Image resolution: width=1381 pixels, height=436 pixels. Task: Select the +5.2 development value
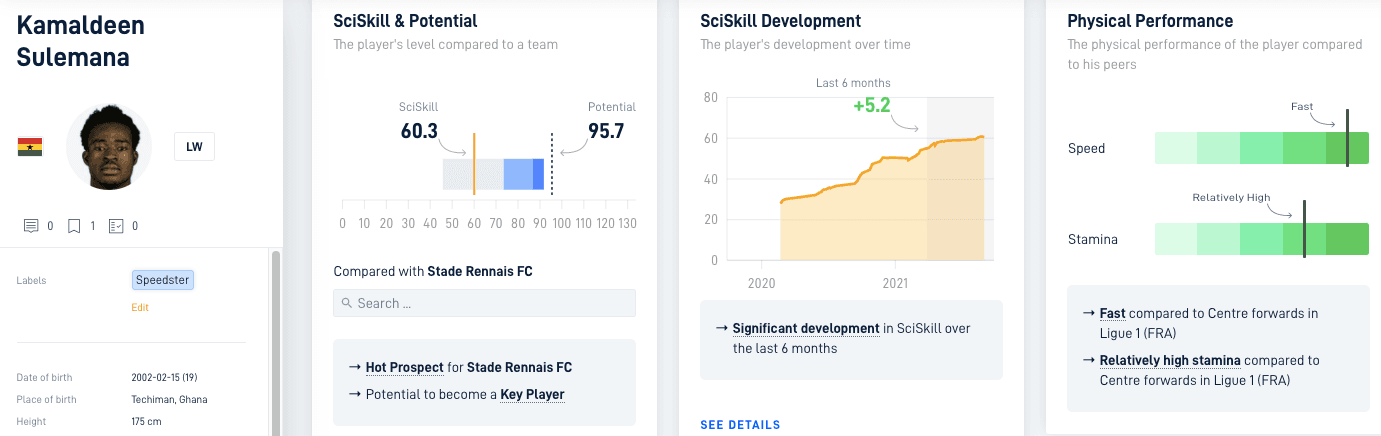tap(872, 104)
